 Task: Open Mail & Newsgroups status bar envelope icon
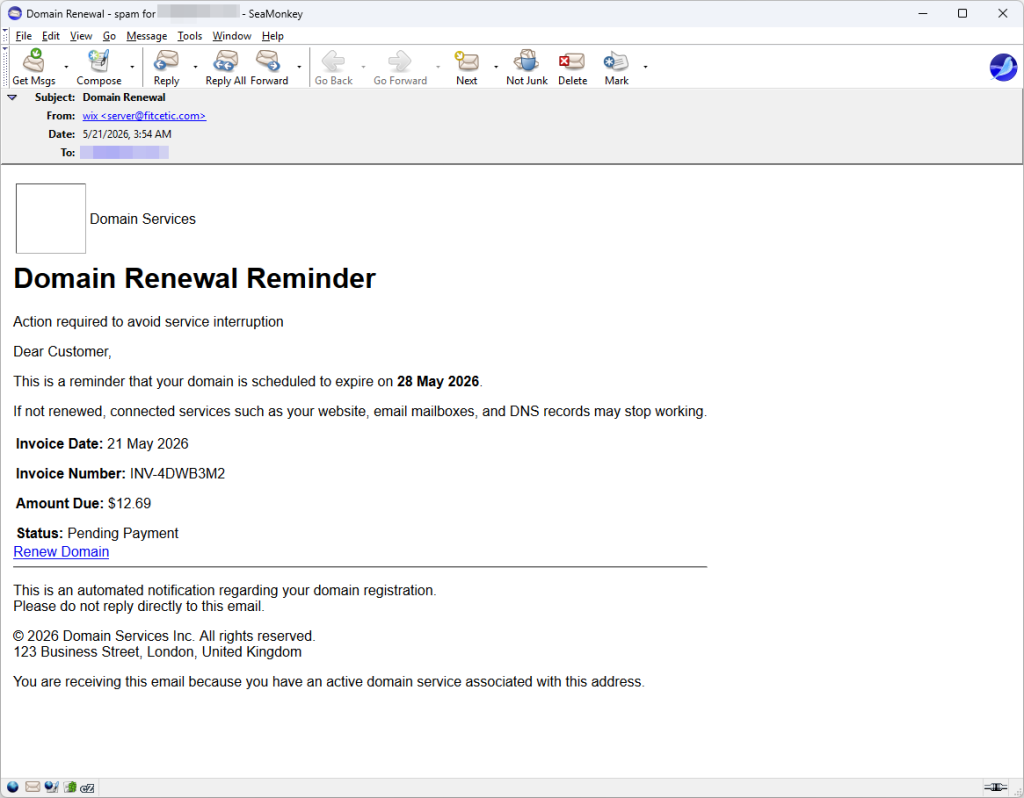33,787
